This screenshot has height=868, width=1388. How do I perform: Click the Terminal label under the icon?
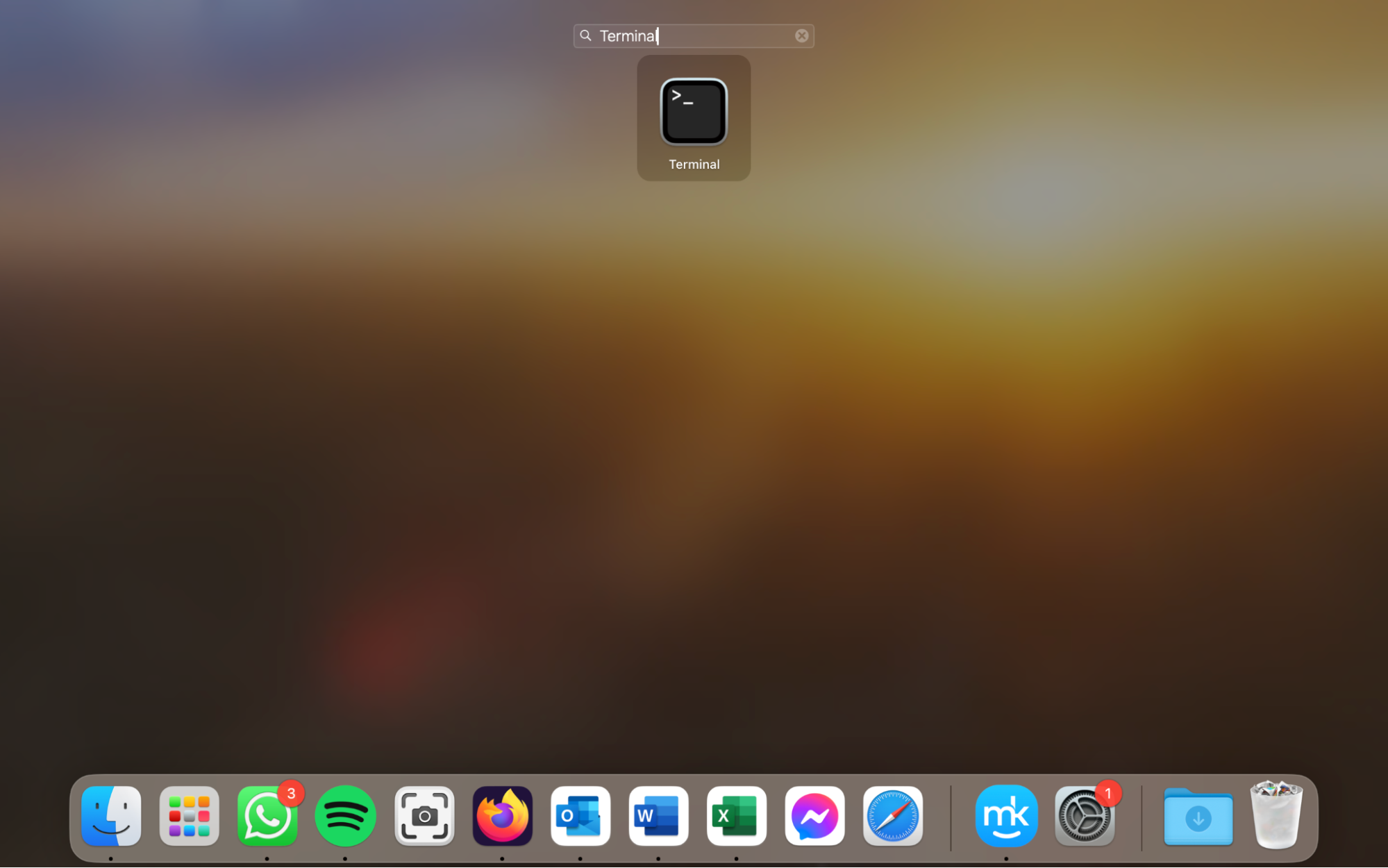coord(694,165)
